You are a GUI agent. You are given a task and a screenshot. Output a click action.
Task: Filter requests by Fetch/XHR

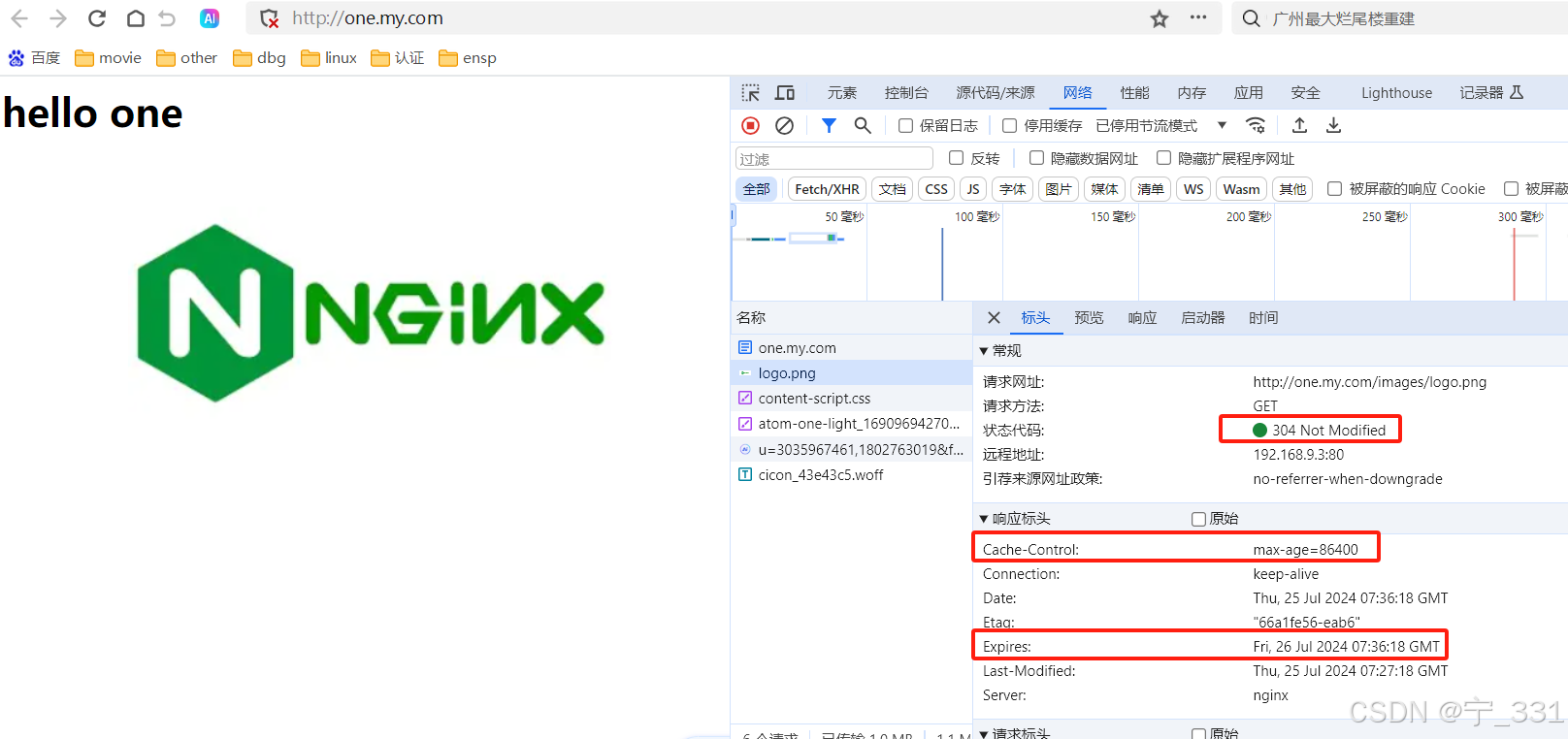pos(827,189)
